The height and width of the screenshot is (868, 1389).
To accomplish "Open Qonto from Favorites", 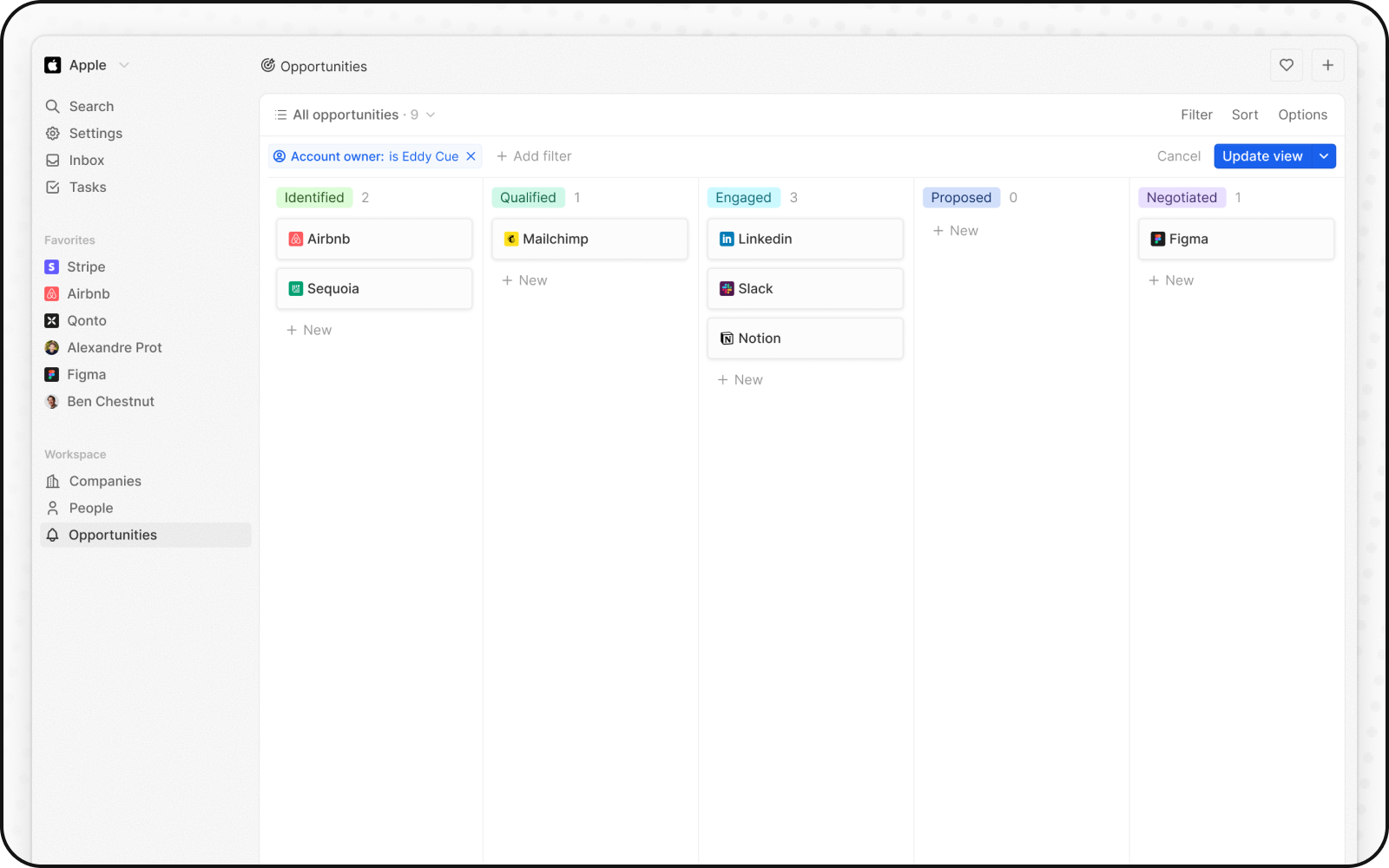I will 86,321.
